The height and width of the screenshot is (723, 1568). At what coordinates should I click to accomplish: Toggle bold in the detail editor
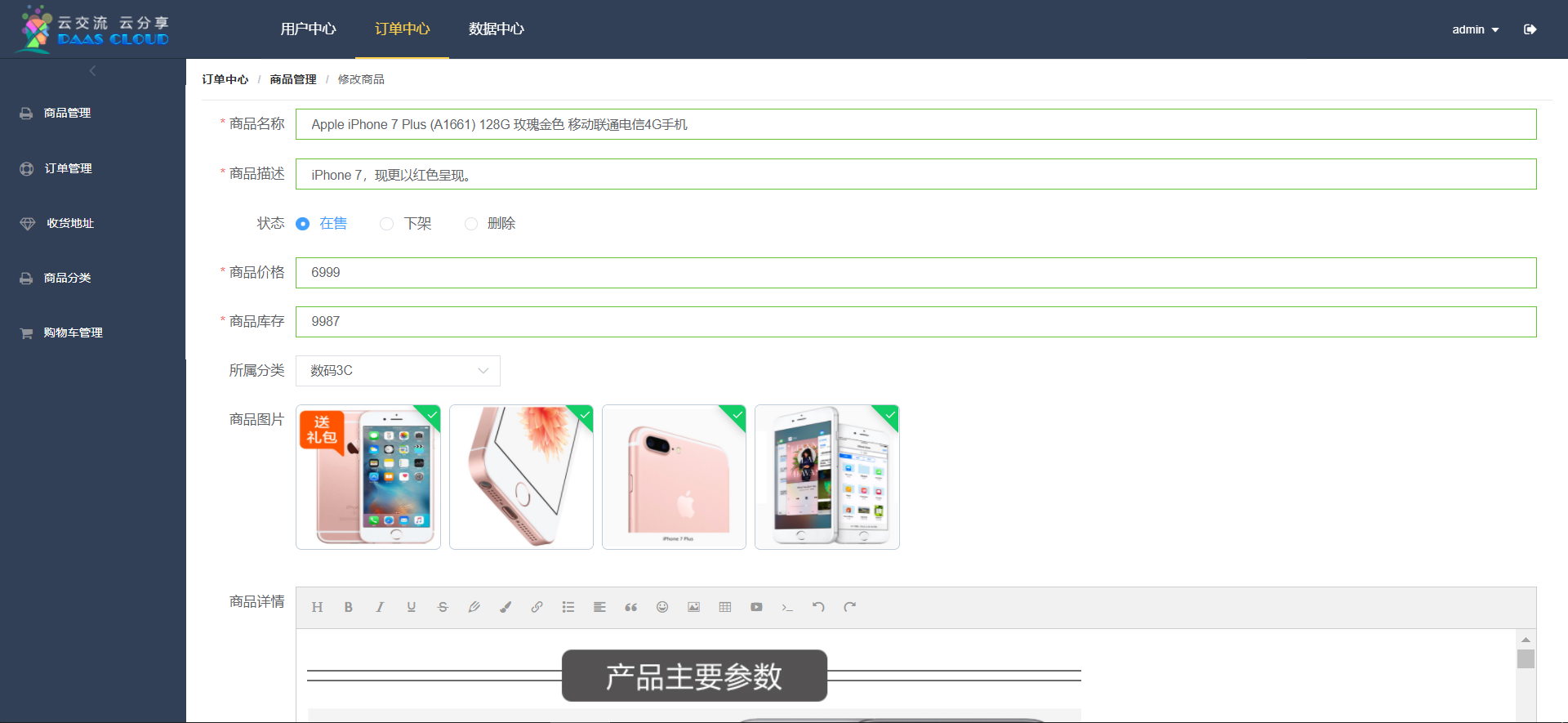coord(349,607)
